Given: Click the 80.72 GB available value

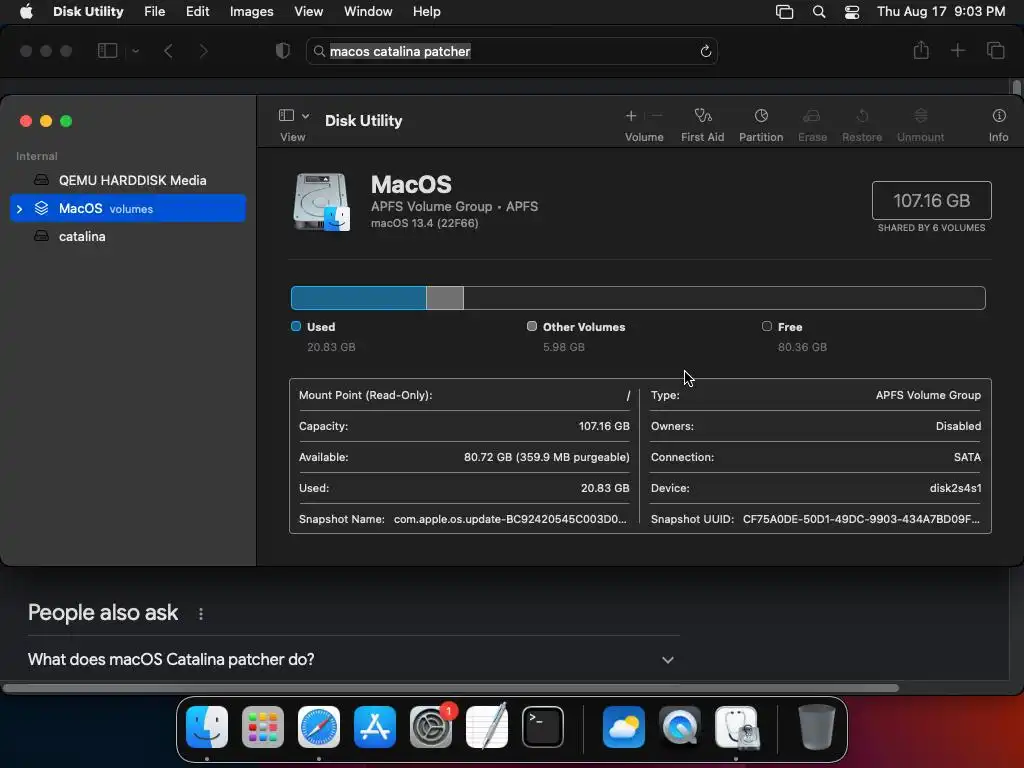Looking at the screenshot, I should [x=547, y=457].
